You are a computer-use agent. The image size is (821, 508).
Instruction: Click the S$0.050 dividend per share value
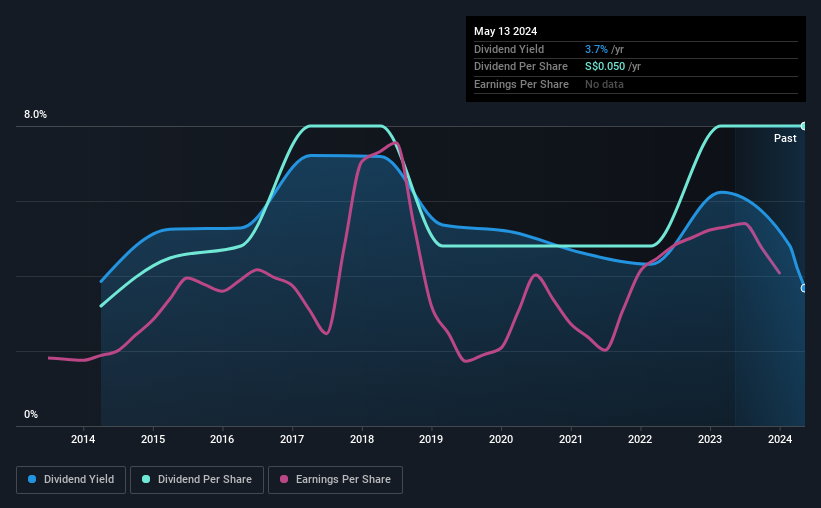pyautogui.click(x=605, y=67)
